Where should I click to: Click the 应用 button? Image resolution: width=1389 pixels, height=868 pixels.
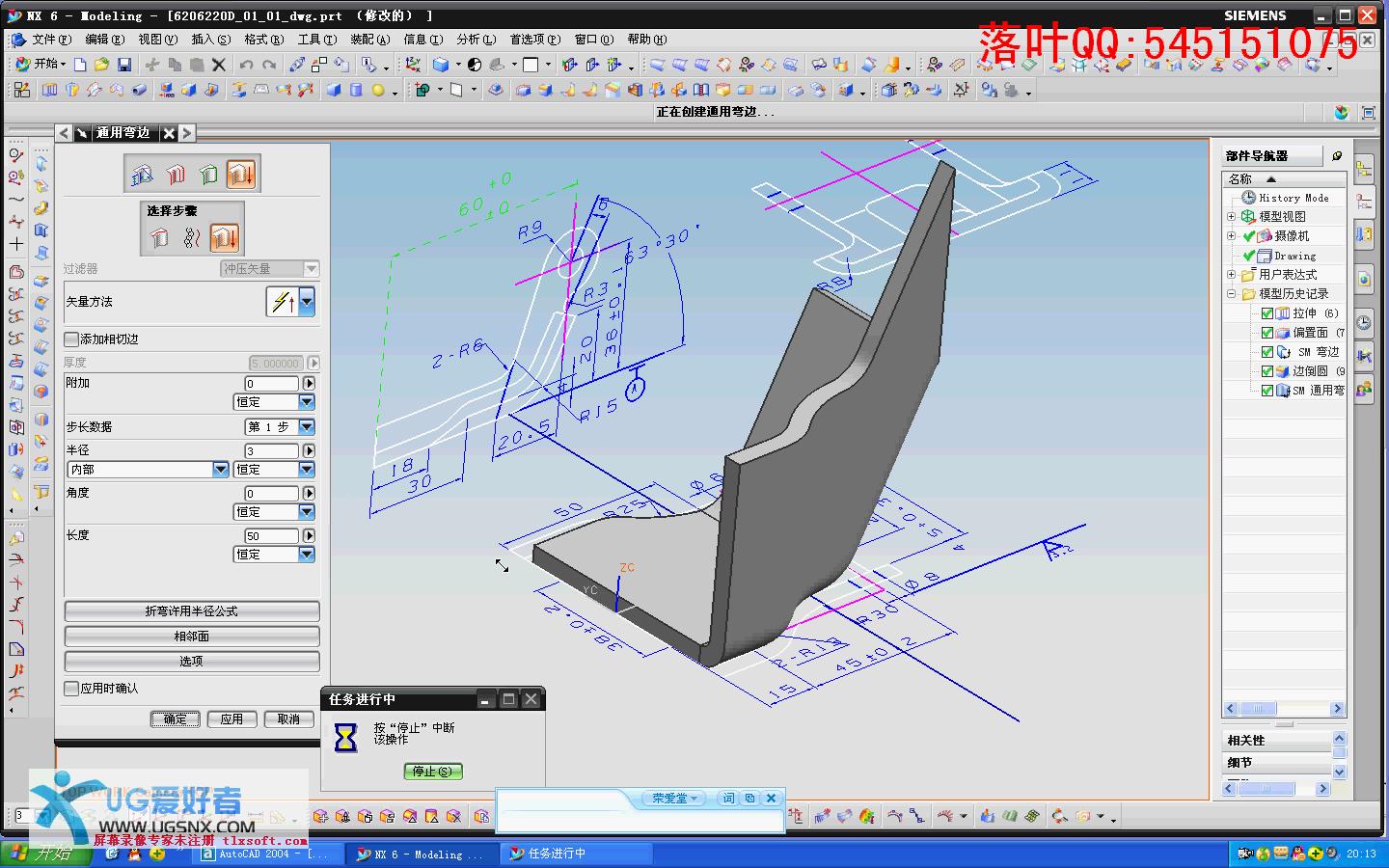point(231,719)
